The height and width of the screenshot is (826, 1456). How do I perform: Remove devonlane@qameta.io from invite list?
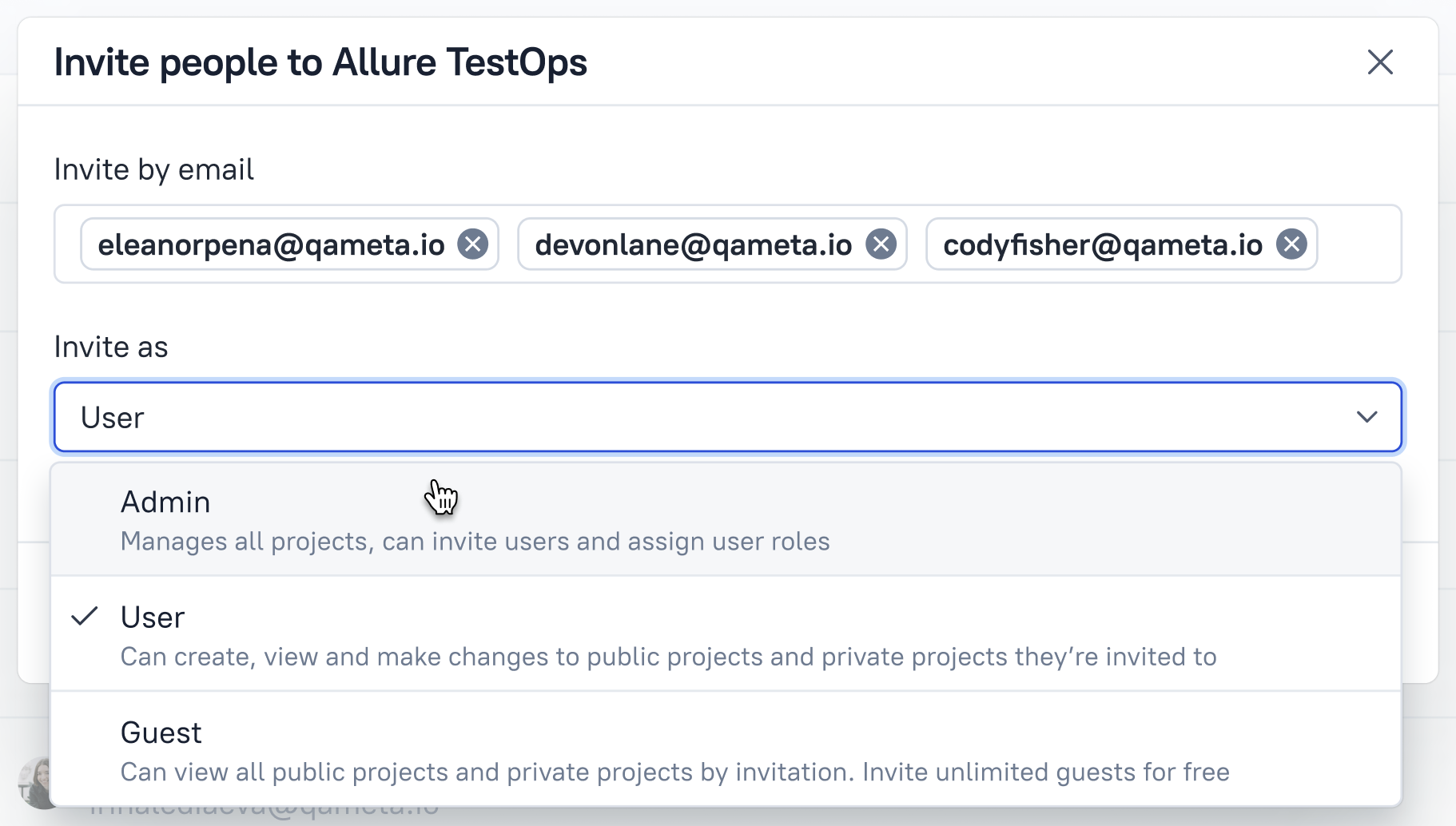881,245
